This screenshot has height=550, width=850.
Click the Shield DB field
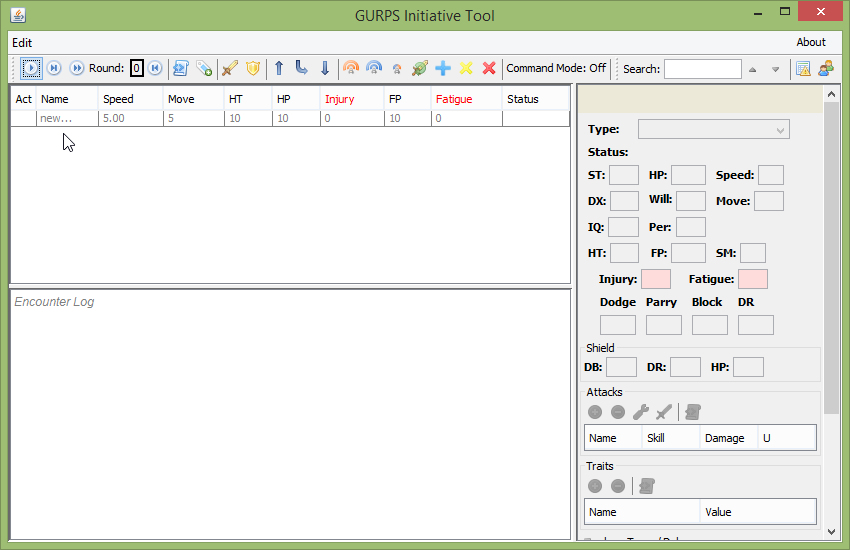point(621,367)
